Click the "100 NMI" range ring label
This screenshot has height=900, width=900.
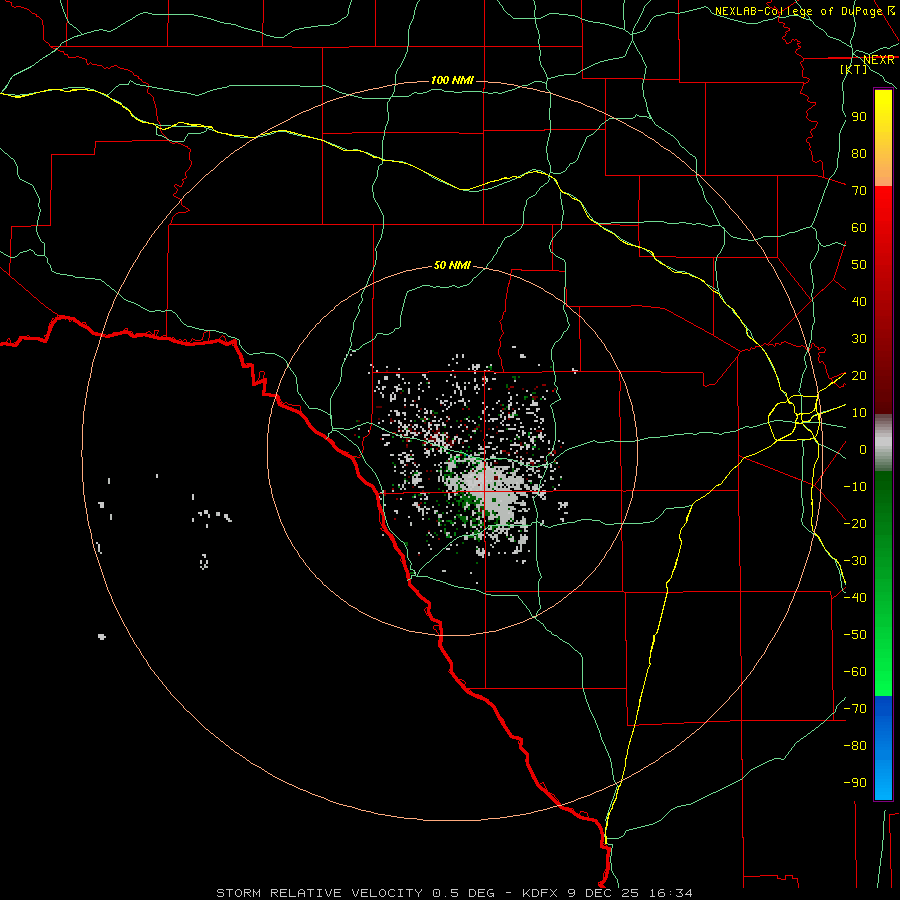click(452, 80)
